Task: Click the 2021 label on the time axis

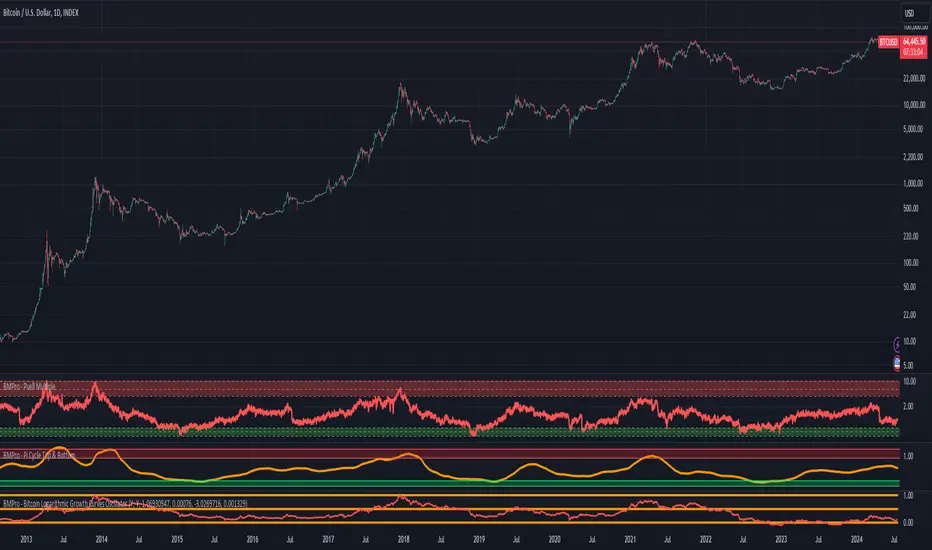Action: tap(630, 539)
